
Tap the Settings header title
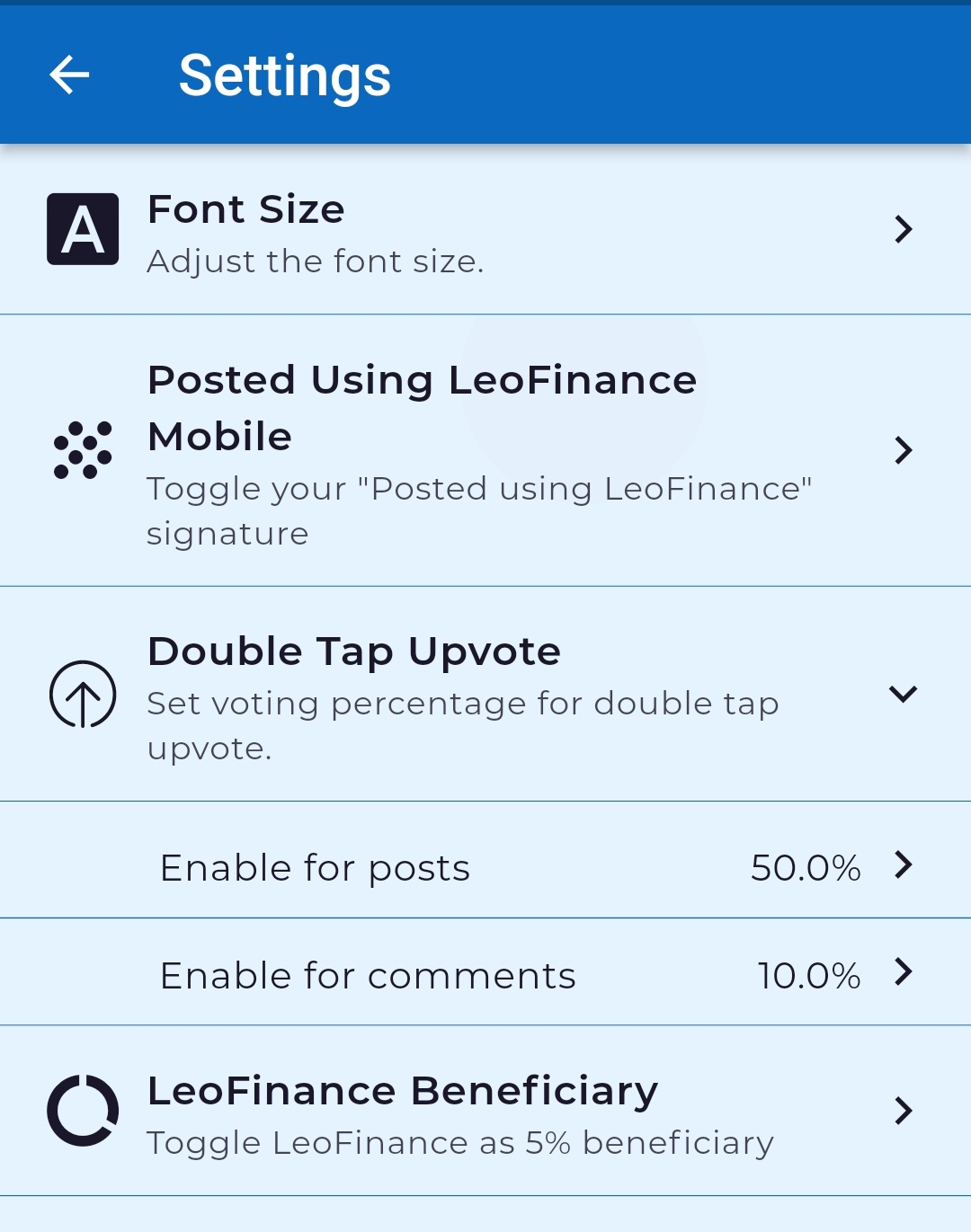click(x=285, y=75)
